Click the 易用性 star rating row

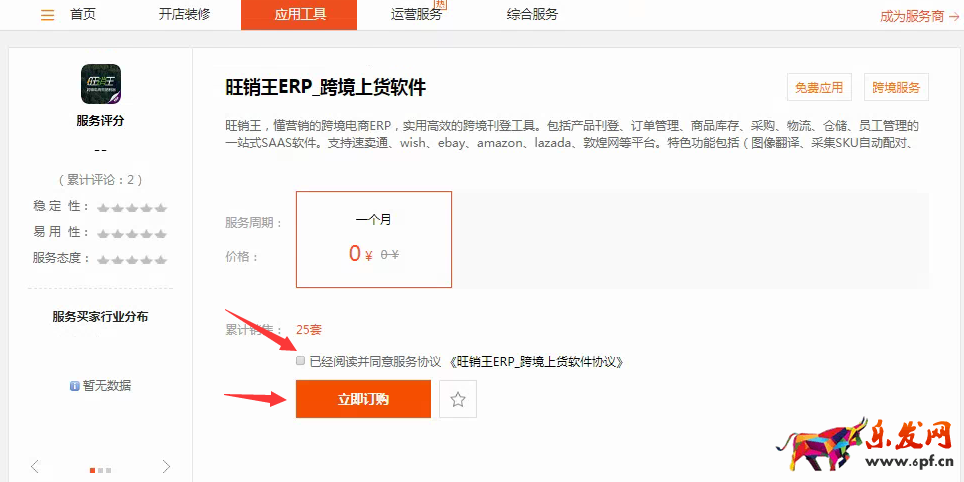tap(131, 233)
